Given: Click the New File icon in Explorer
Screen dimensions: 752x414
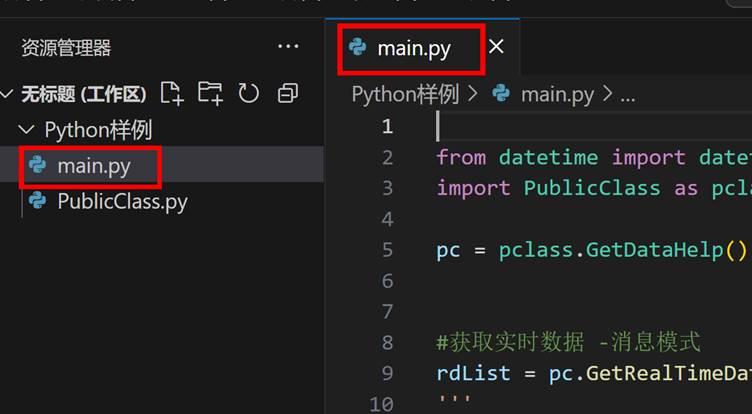Looking at the screenshot, I should pyautogui.click(x=172, y=93).
